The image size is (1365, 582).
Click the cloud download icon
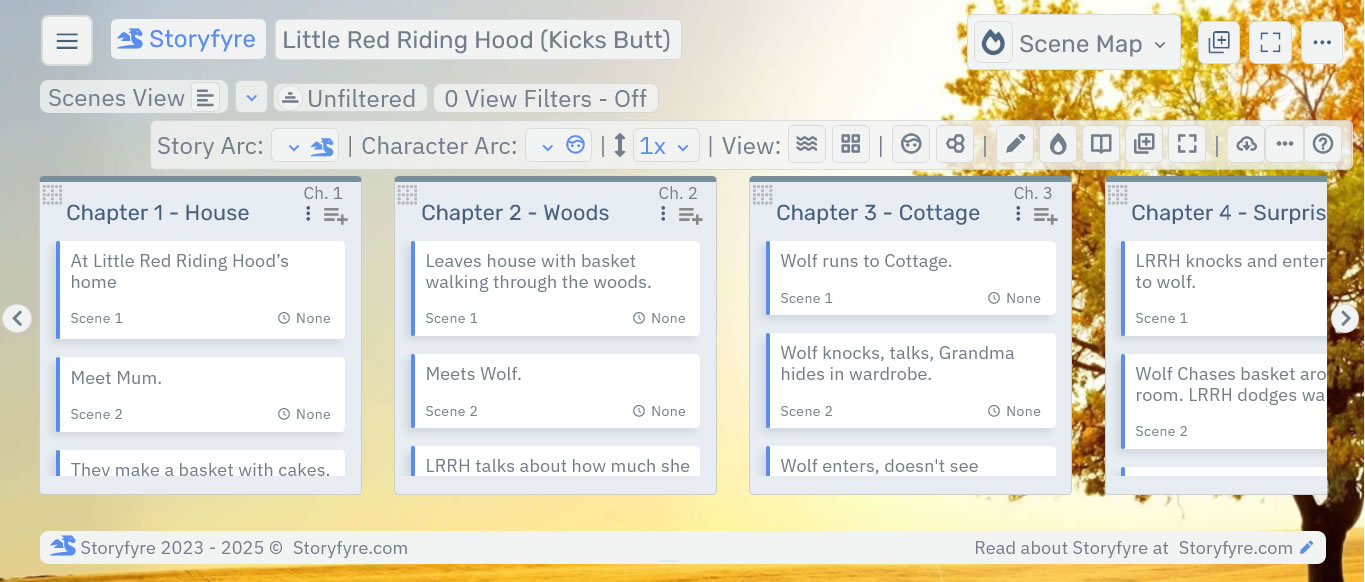1246,145
